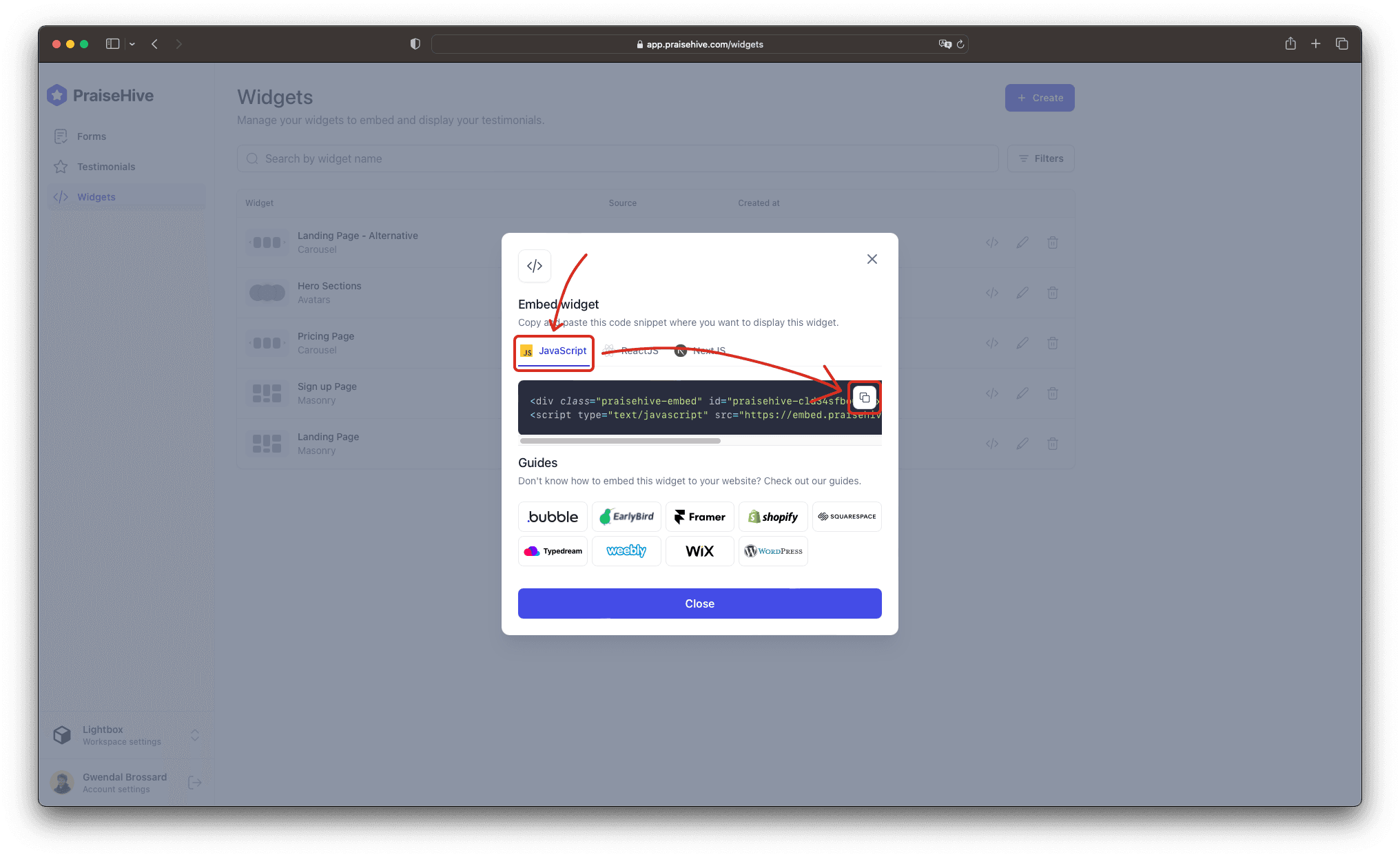This screenshot has height=857, width=1400.
Task: Delete the Sign up Page widget
Action: 1053,393
